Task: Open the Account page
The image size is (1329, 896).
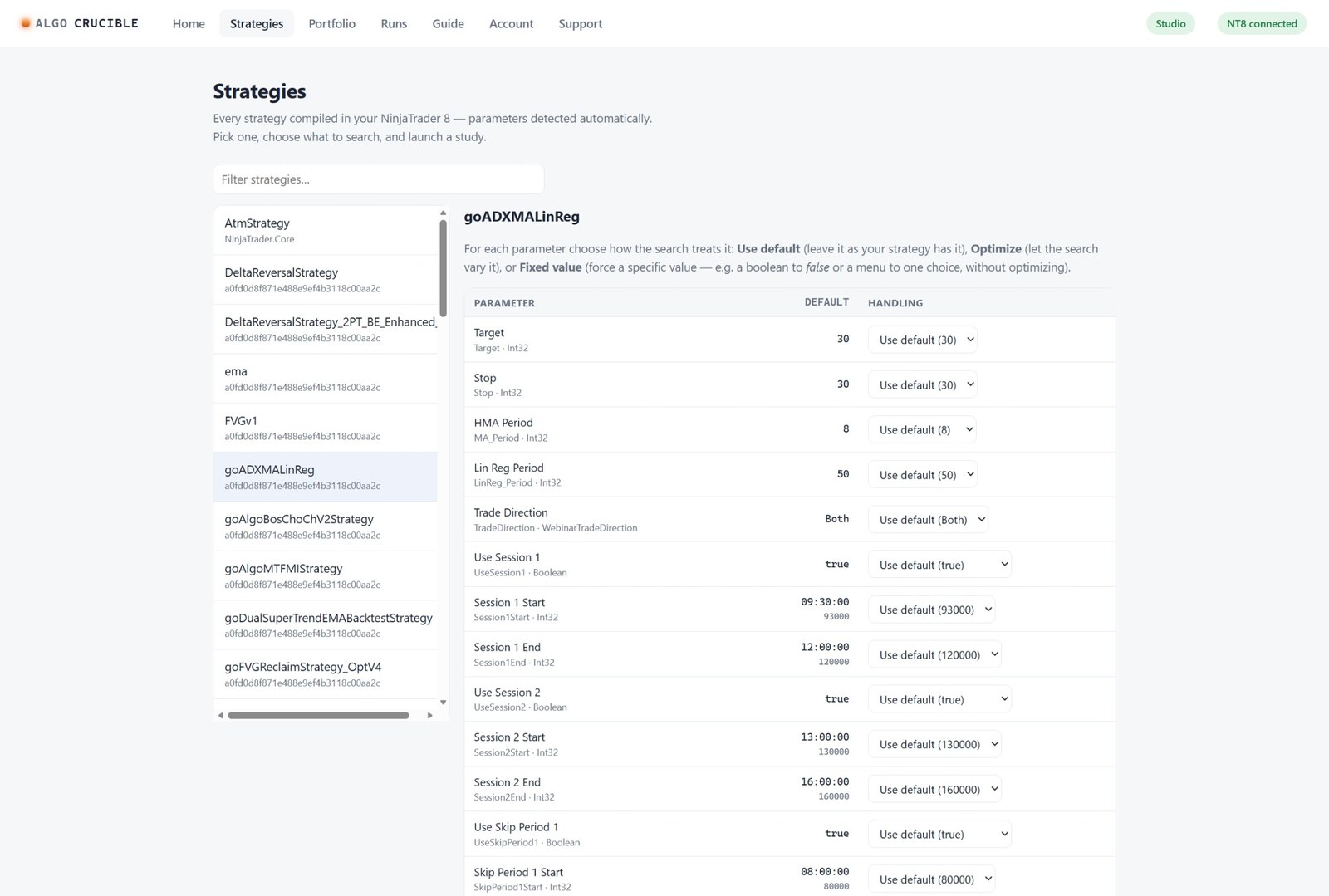Action: (511, 24)
